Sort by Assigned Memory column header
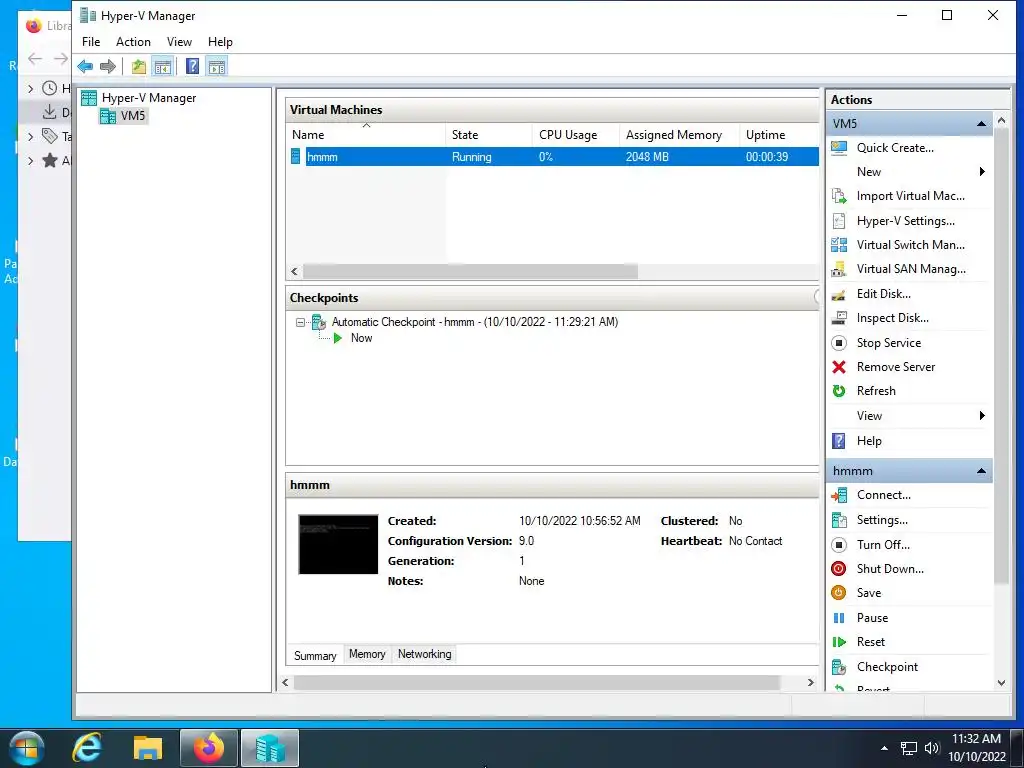 pyautogui.click(x=679, y=135)
